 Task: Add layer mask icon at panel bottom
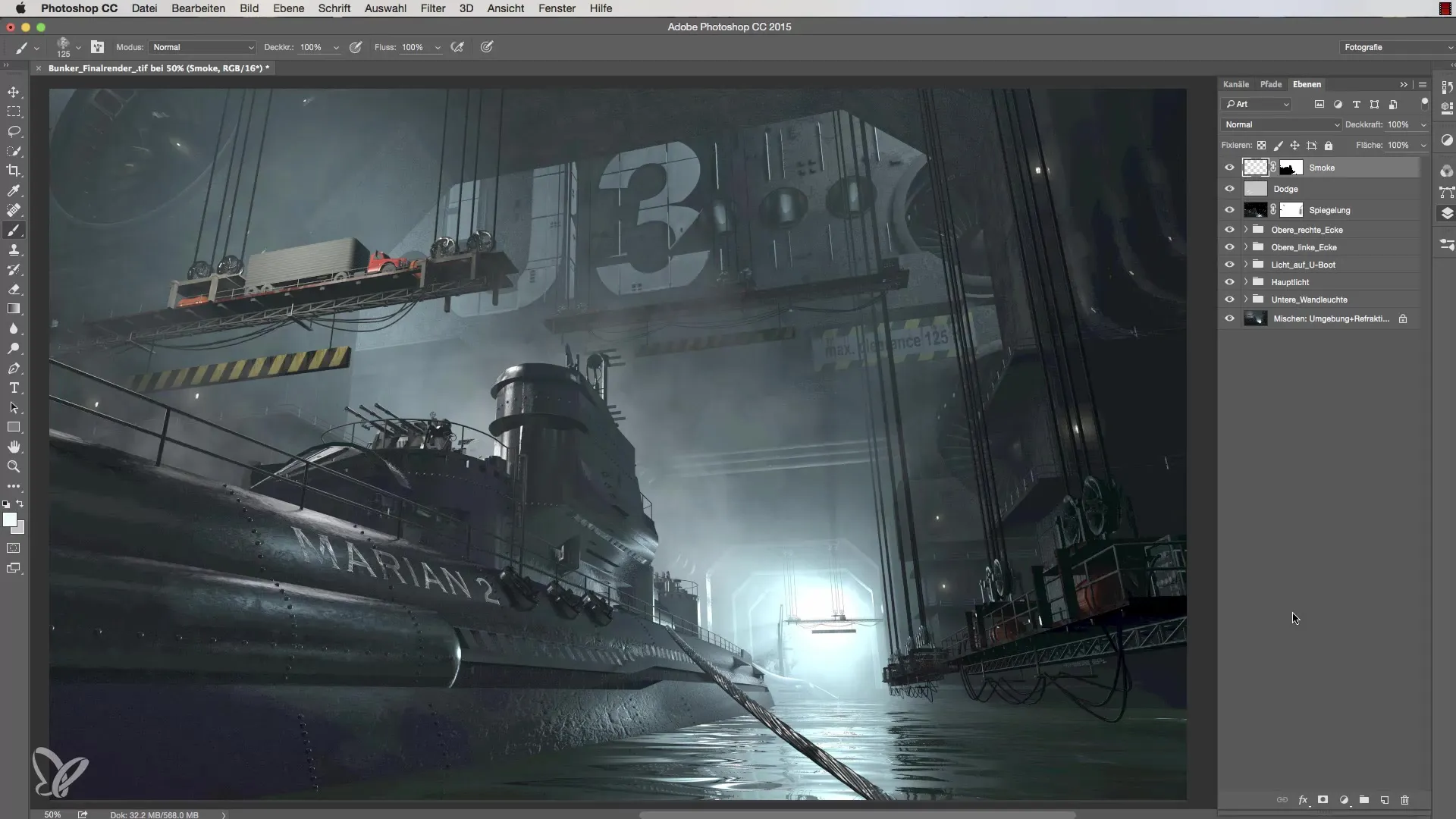[x=1323, y=800]
